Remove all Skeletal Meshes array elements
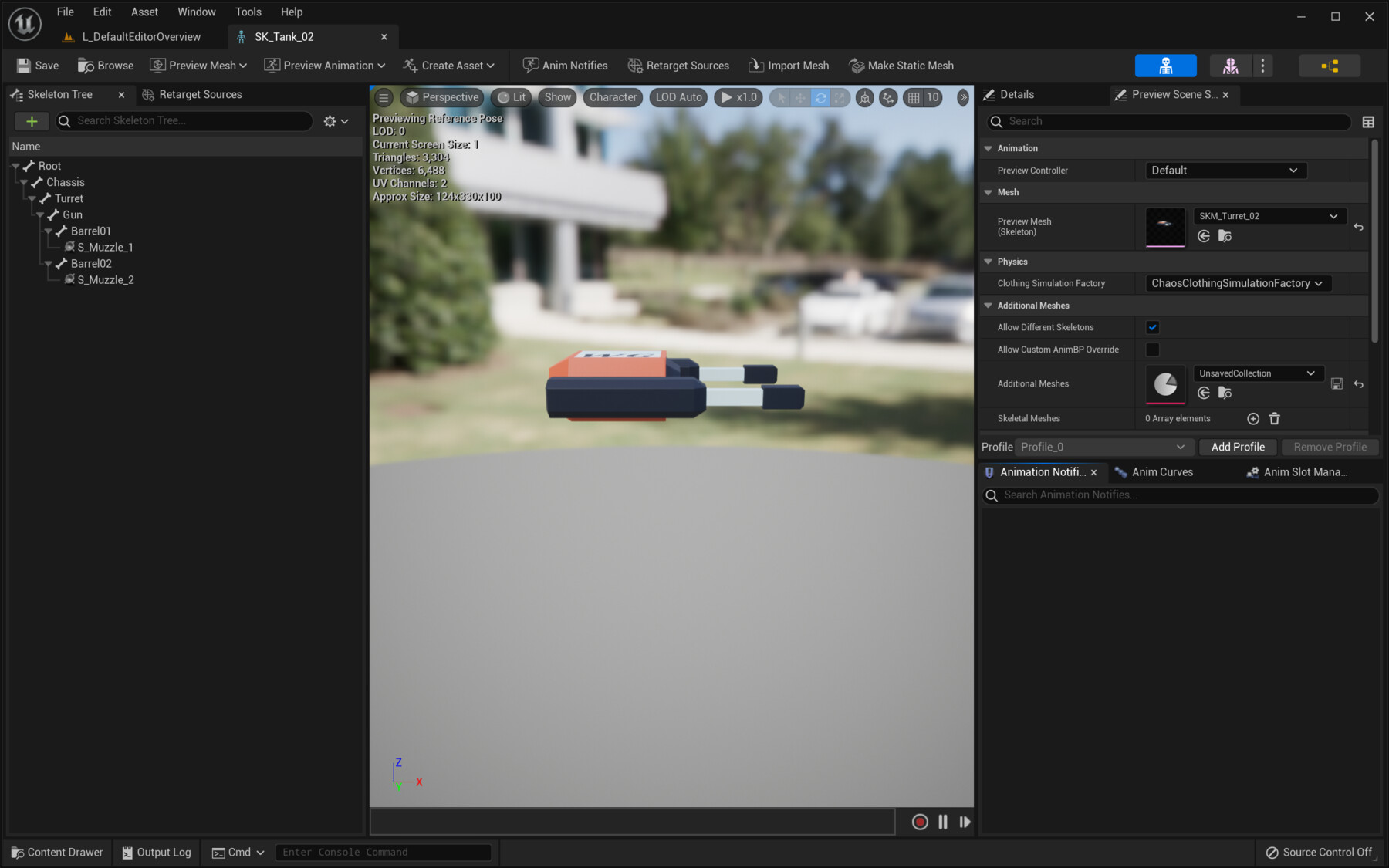Viewport: 1389px width, 868px height. 1275,419
